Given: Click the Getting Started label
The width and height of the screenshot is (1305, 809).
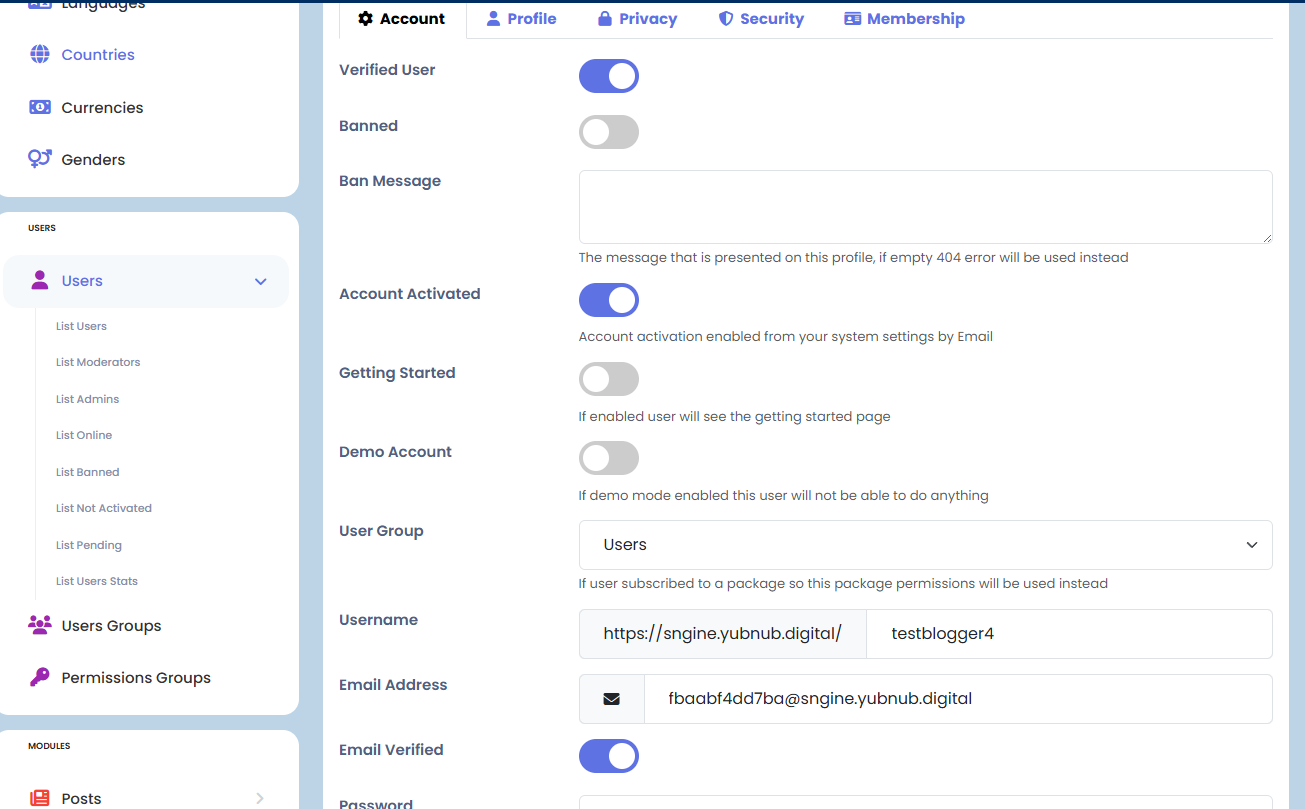Looking at the screenshot, I should point(397,373).
